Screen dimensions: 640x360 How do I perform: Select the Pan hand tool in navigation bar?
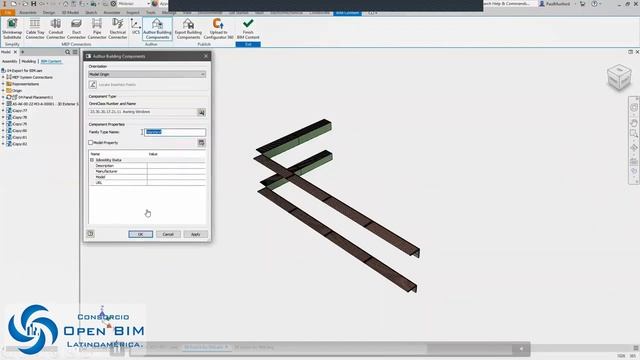click(633, 122)
